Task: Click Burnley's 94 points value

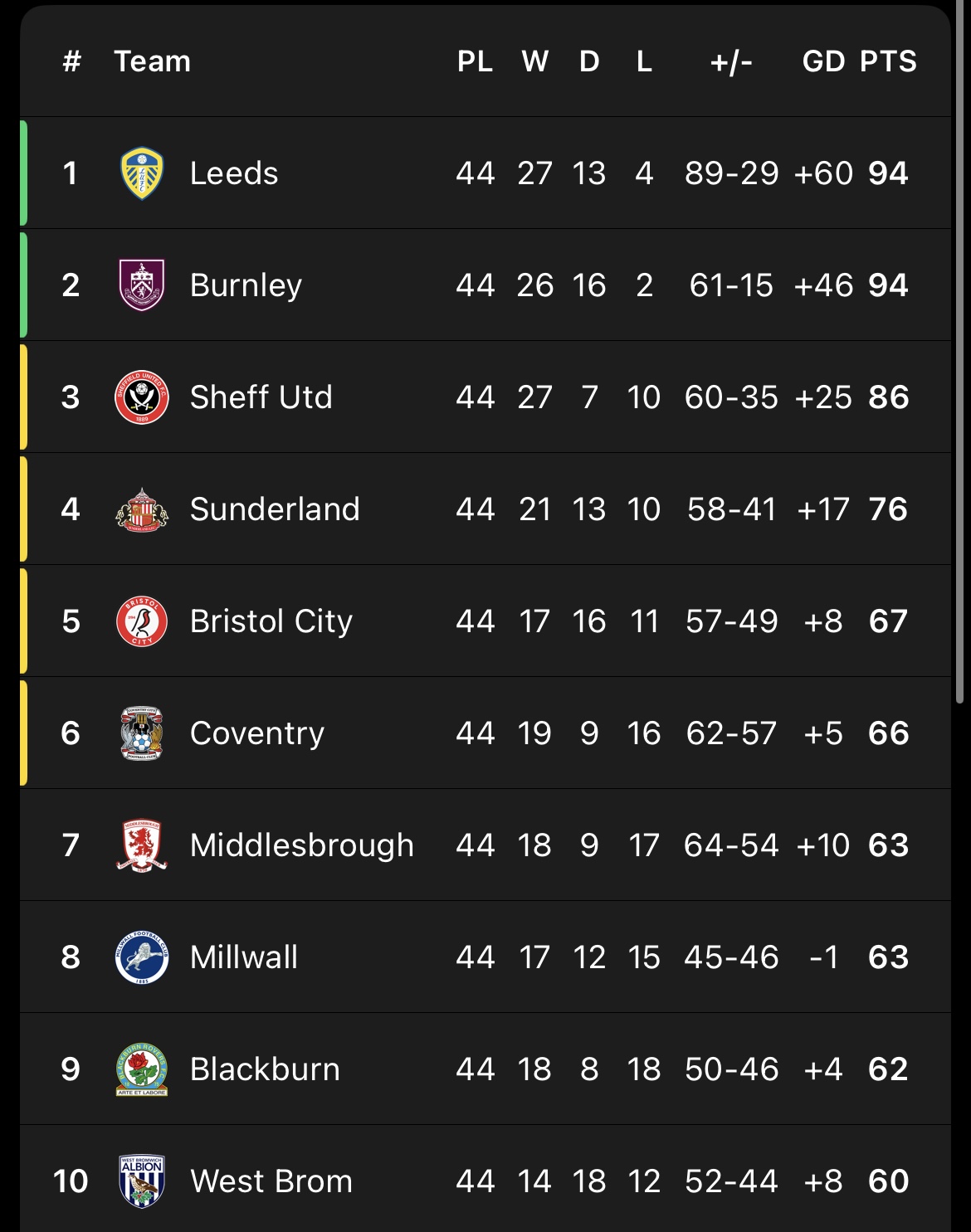Action: (888, 285)
